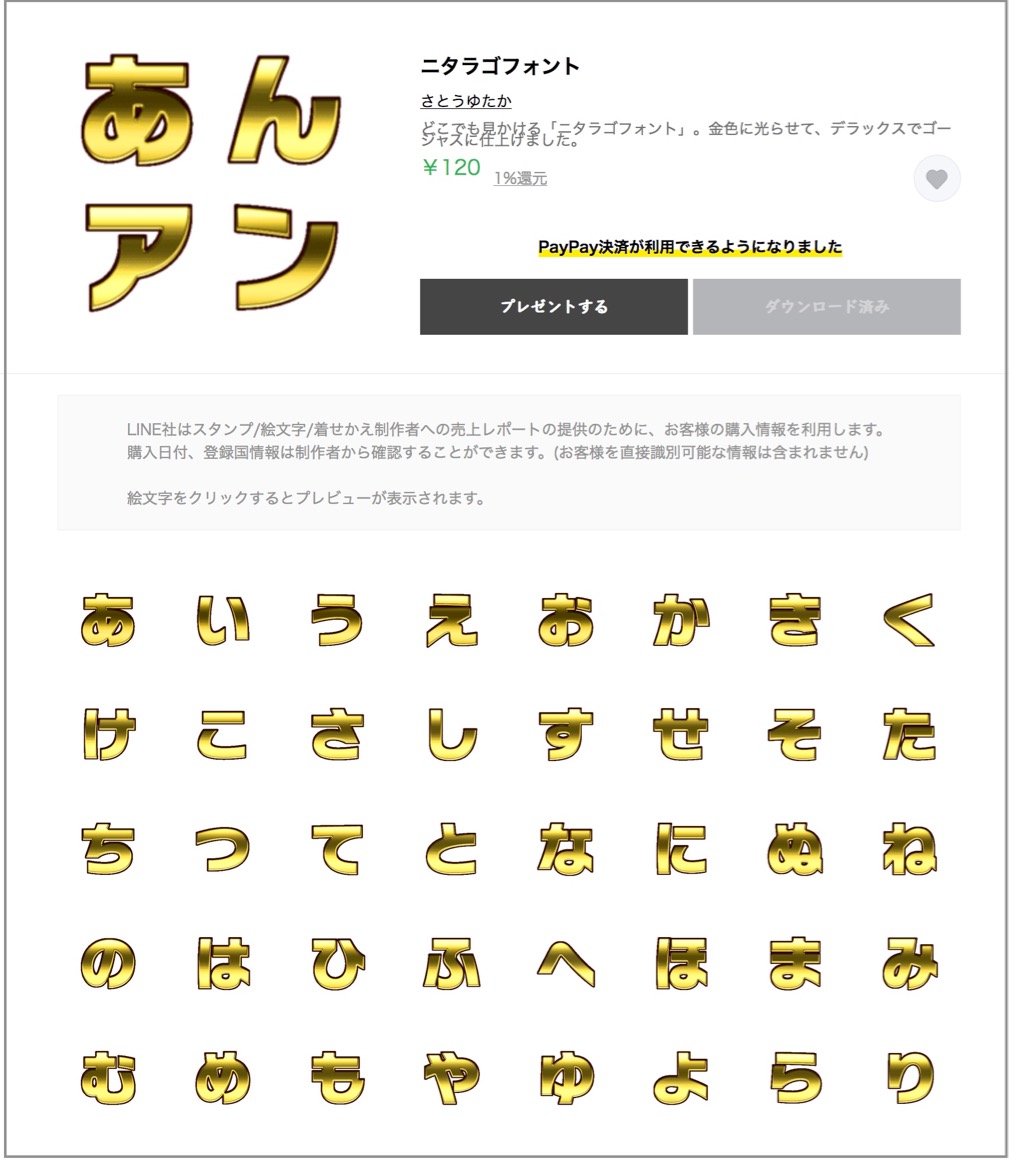Screen dimensions: 1009x1160
Task: Open preview of the gold ぬ emoji
Action: pos(794,849)
